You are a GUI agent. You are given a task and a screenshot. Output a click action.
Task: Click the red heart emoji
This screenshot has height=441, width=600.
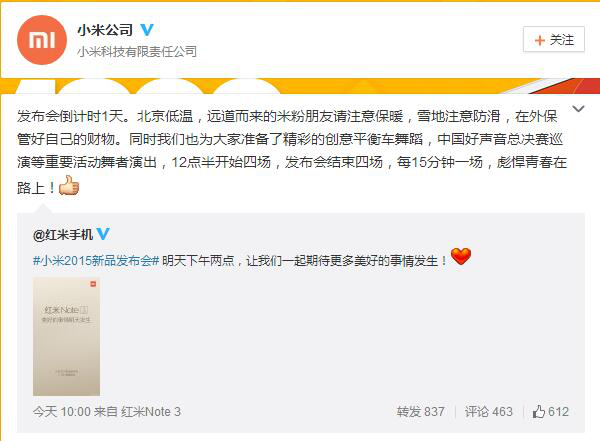461,256
